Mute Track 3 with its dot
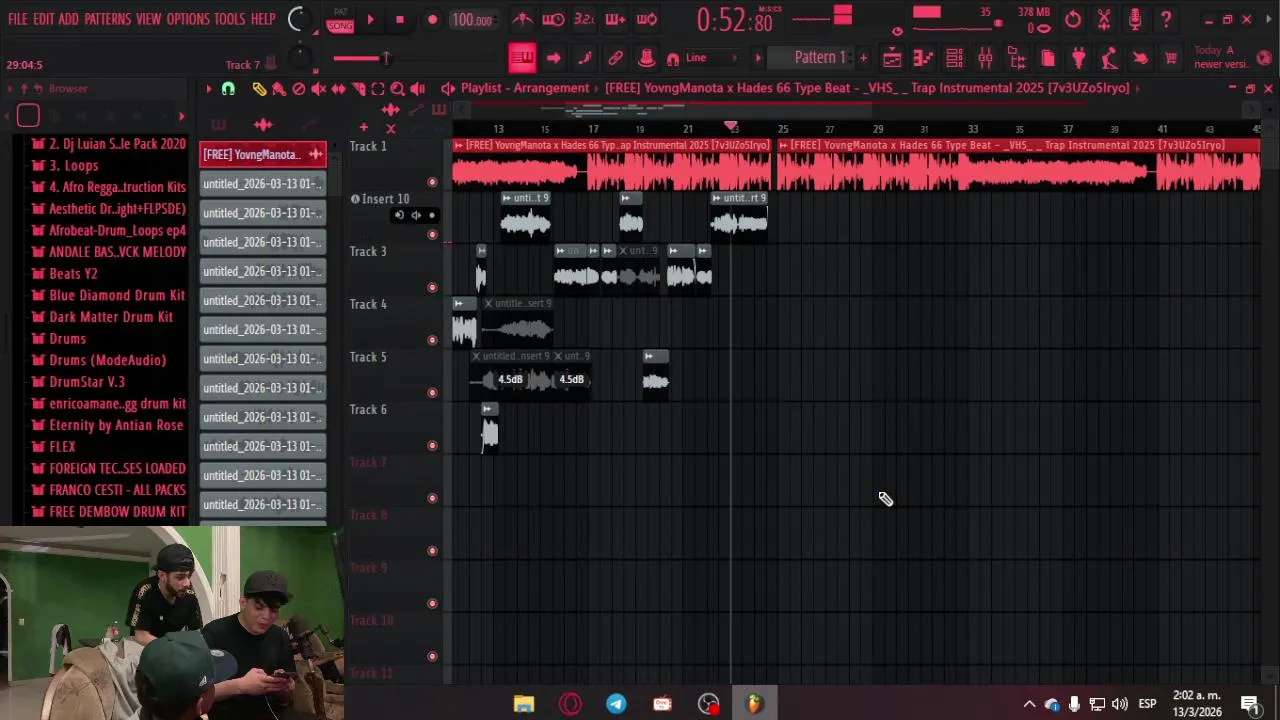Viewport: 1280px width, 720px height. 432,288
